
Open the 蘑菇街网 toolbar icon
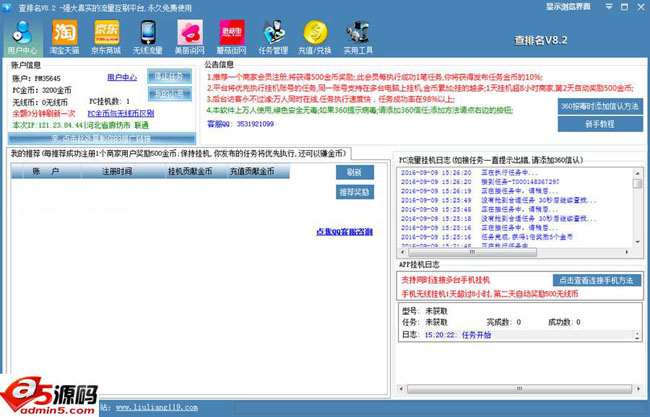pos(231,37)
